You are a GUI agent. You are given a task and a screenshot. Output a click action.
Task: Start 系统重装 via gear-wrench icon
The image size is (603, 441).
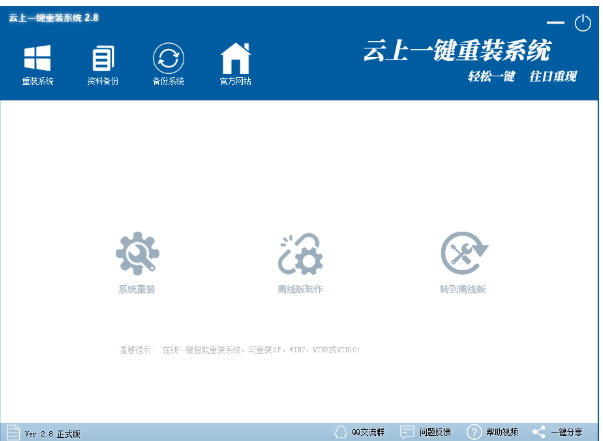click(137, 254)
